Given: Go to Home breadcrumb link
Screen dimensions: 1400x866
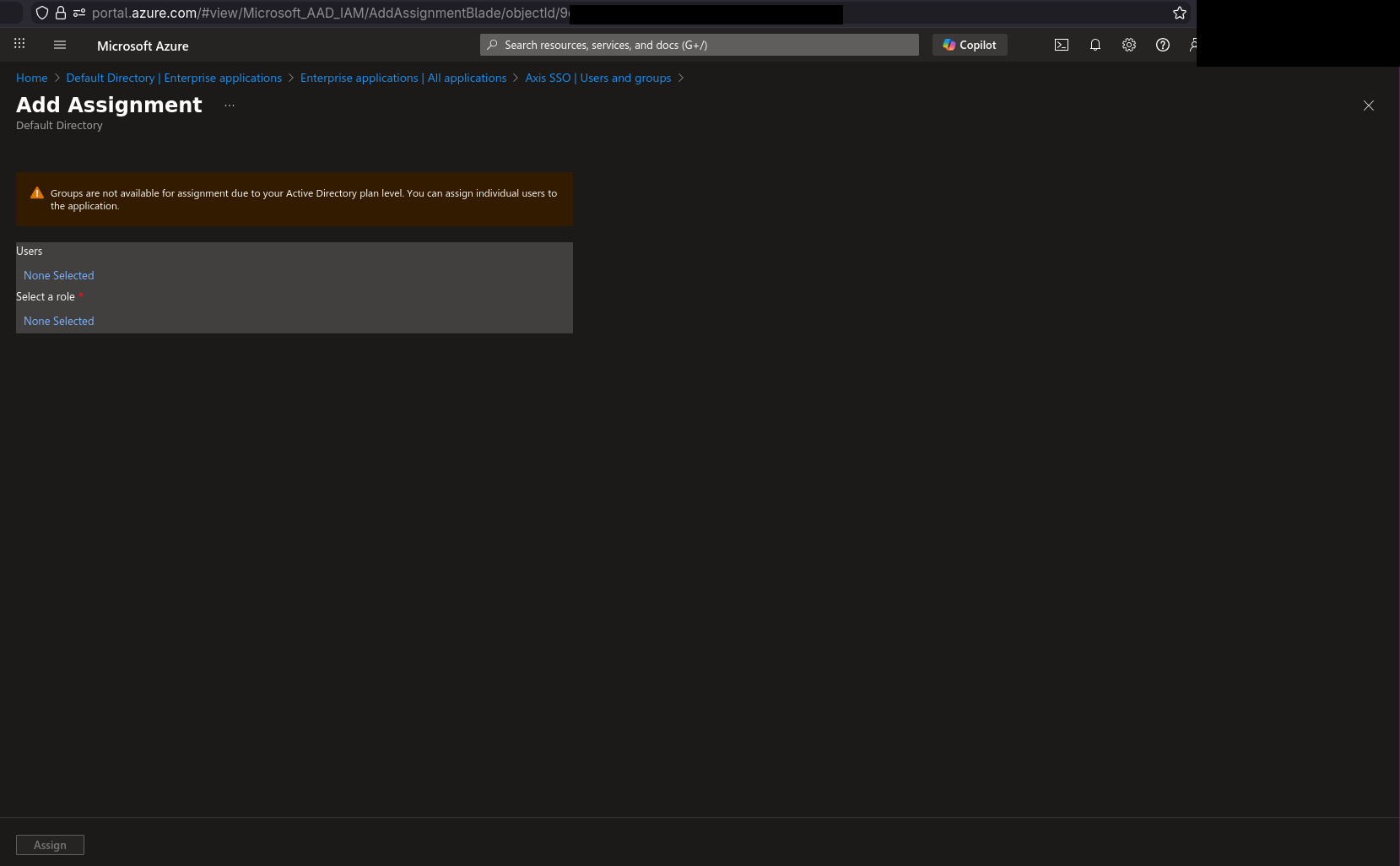Looking at the screenshot, I should 31,78.
